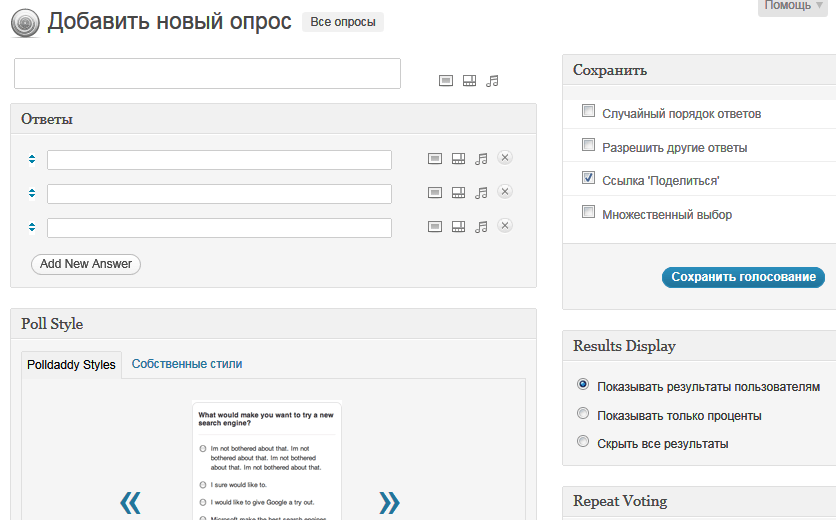Add audio to the second answer
This screenshot has height=520, width=836.
click(x=481, y=193)
